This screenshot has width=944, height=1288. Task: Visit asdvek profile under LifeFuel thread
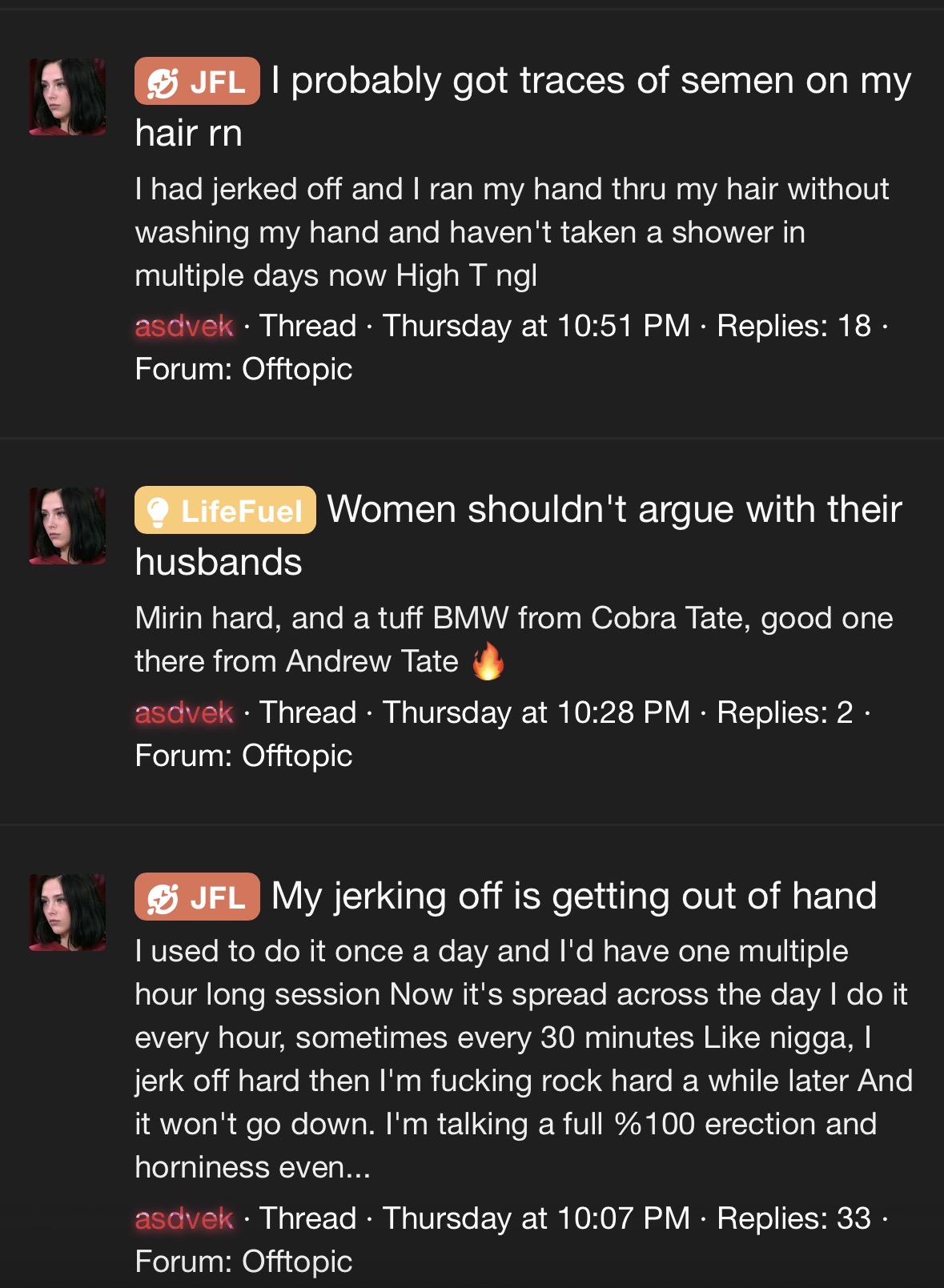tap(184, 712)
